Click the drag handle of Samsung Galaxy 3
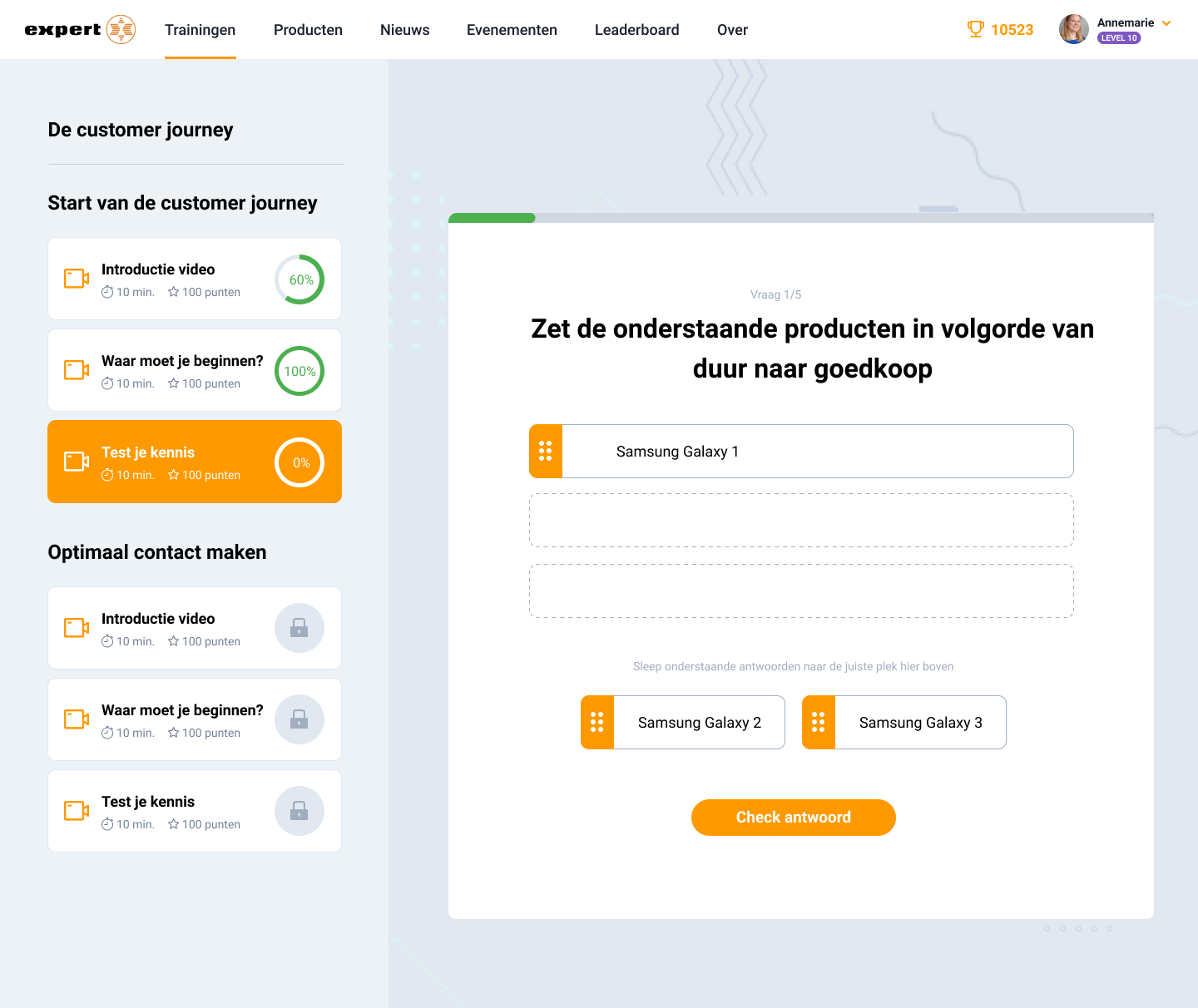 [819, 723]
